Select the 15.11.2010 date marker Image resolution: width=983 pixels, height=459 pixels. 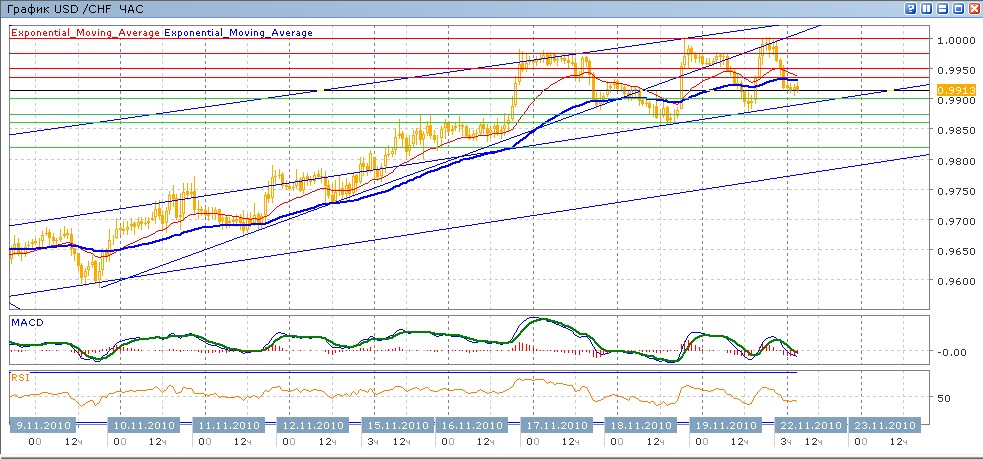(x=396, y=424)
